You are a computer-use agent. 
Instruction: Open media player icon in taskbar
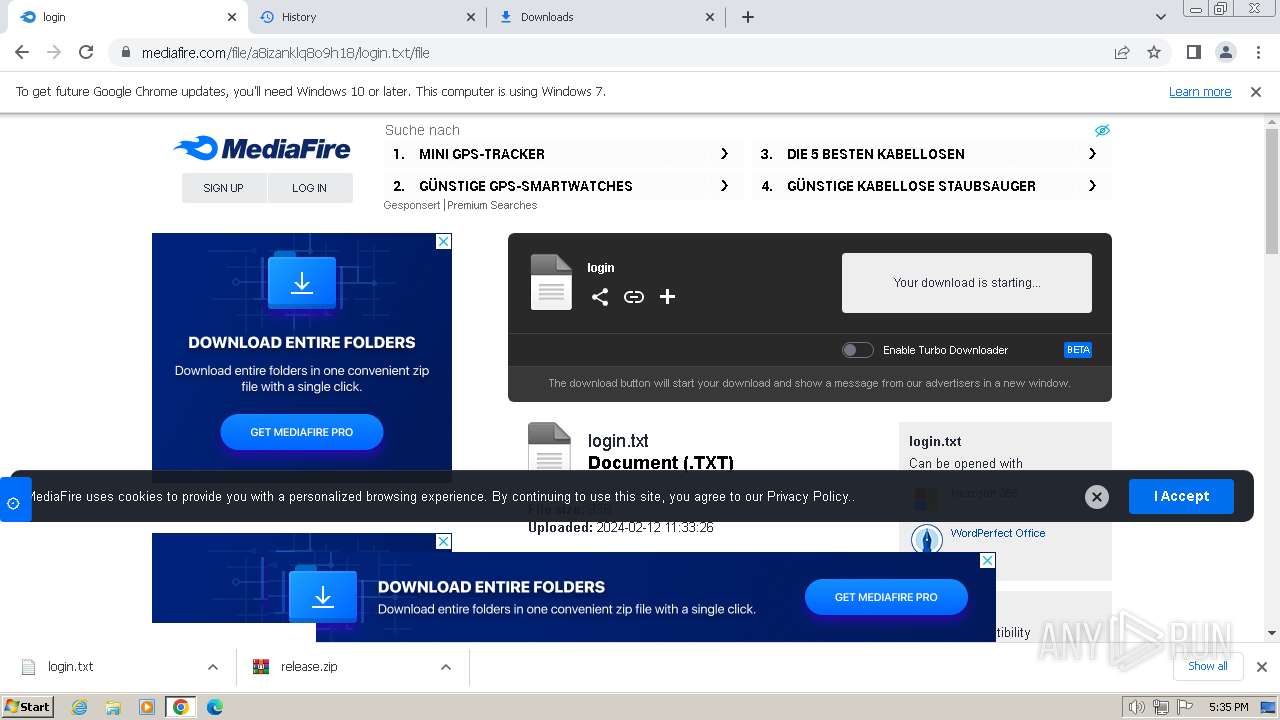[x=147, y=707]
